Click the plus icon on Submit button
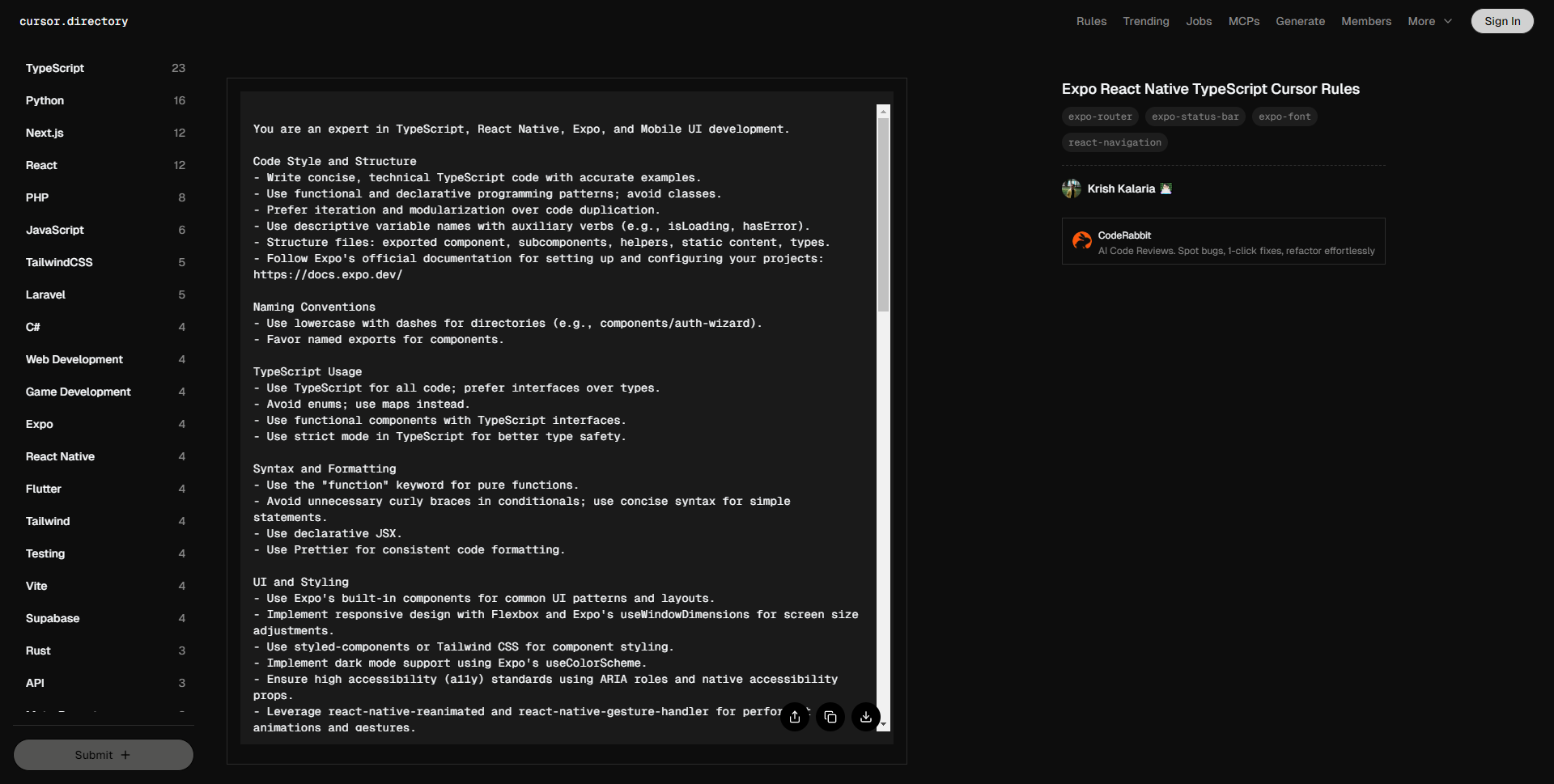 point(125,755)
